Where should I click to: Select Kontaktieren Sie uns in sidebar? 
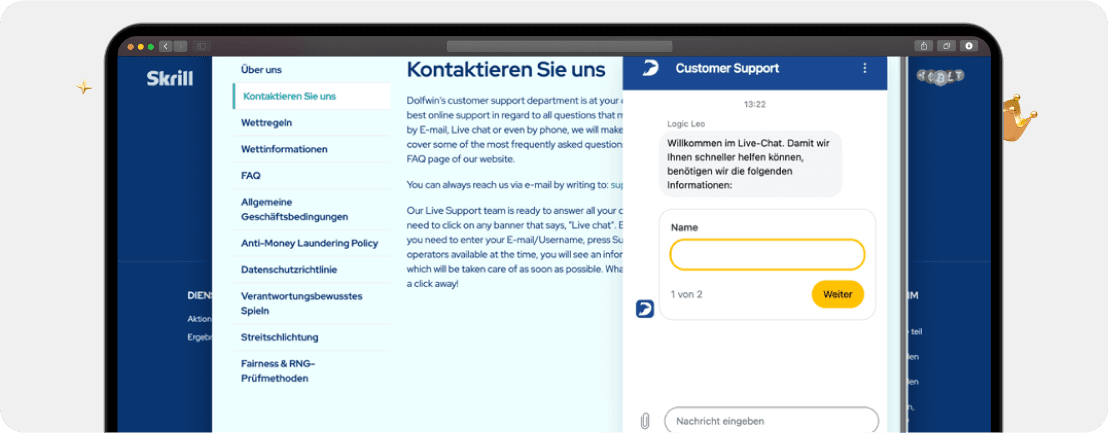pyautogui.click(x=311, y=96)
